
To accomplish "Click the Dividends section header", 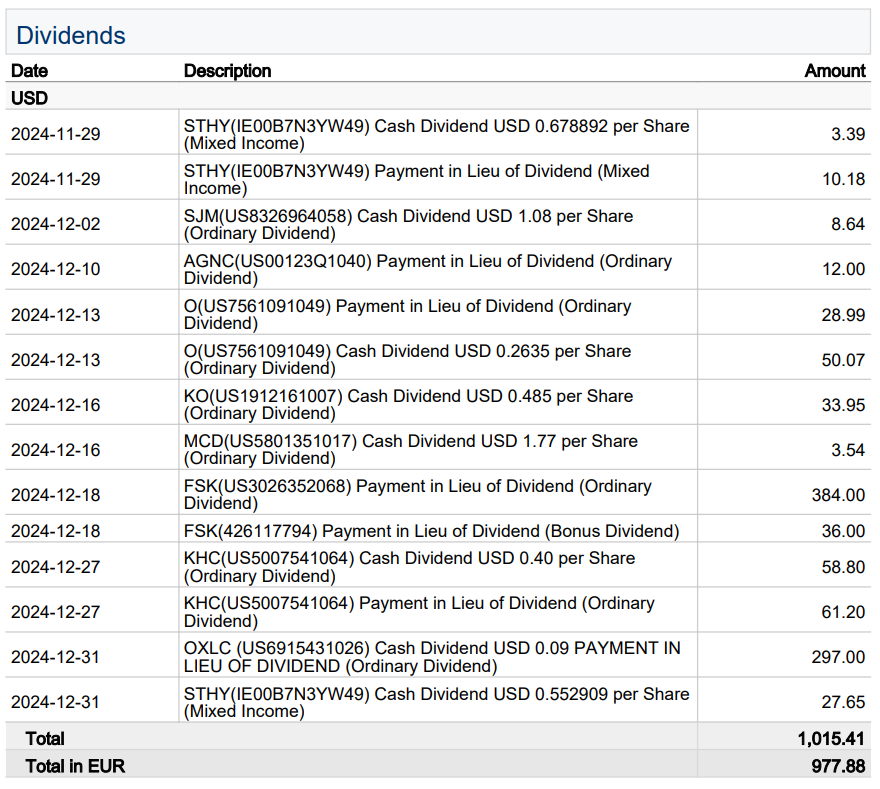I will coord(71,36).
